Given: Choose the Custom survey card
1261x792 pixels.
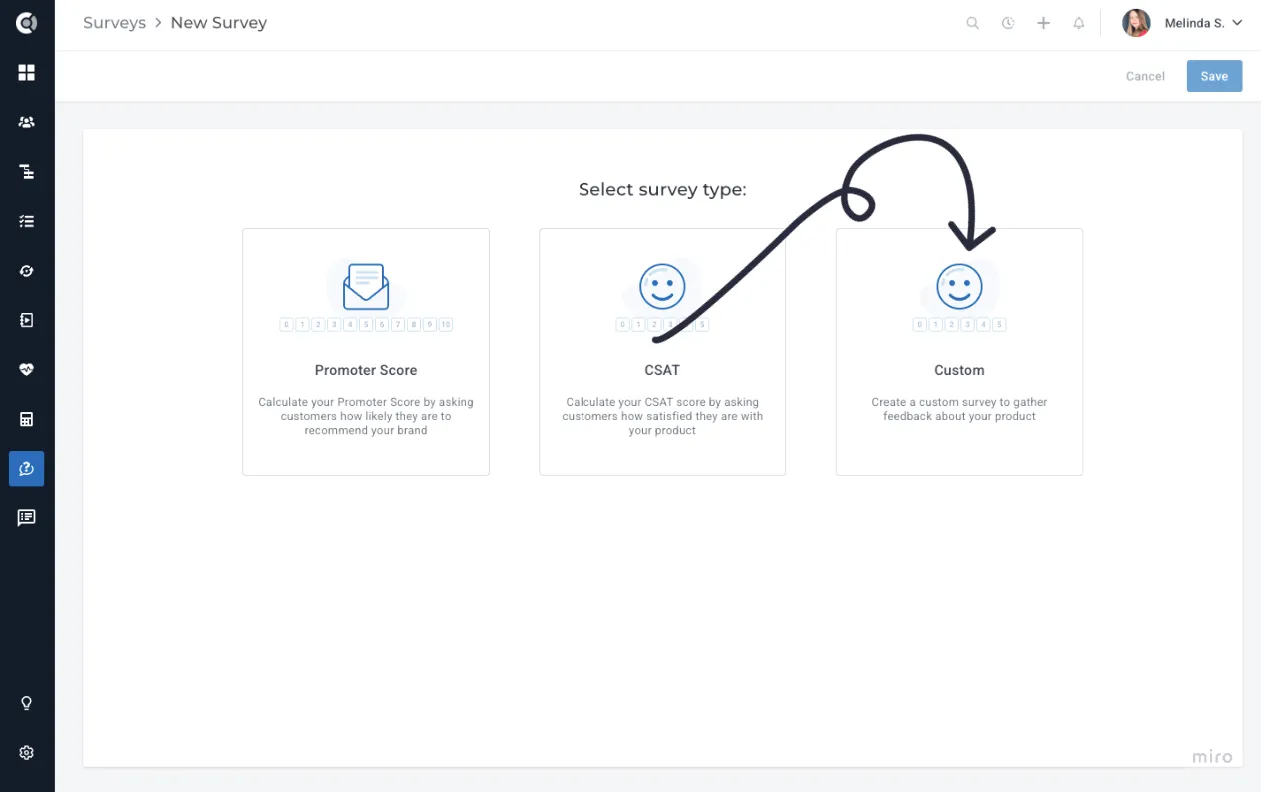Looking at the screenshot, I should [x=959, y=352].
